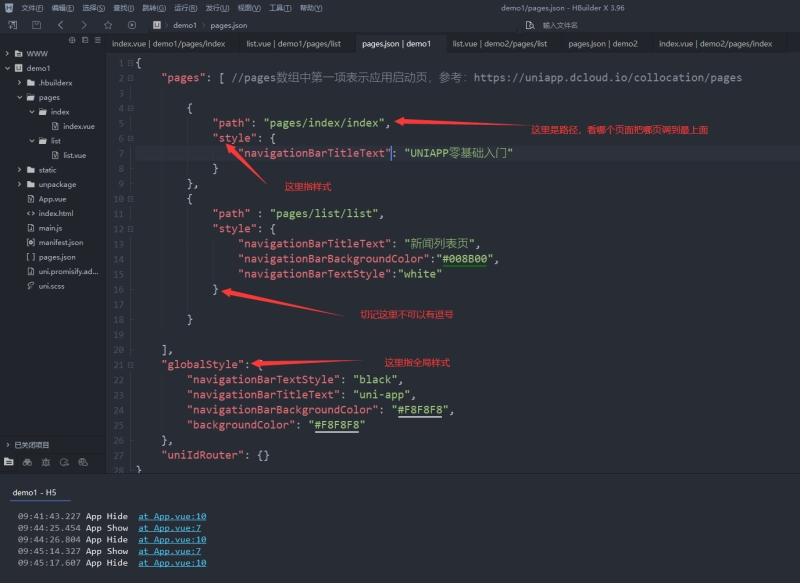Open the 编辑(E) menu
800x583 pixels.
point(62,8)
